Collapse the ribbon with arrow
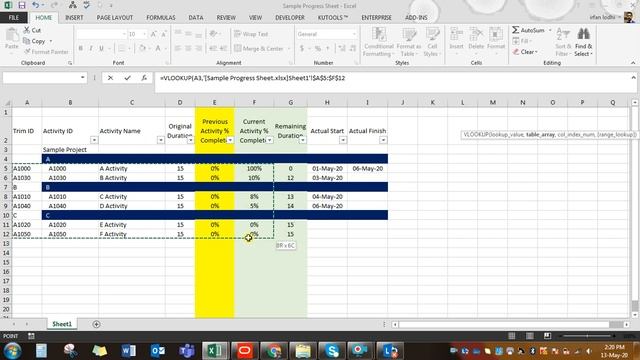640x360 pixels. 633,63
